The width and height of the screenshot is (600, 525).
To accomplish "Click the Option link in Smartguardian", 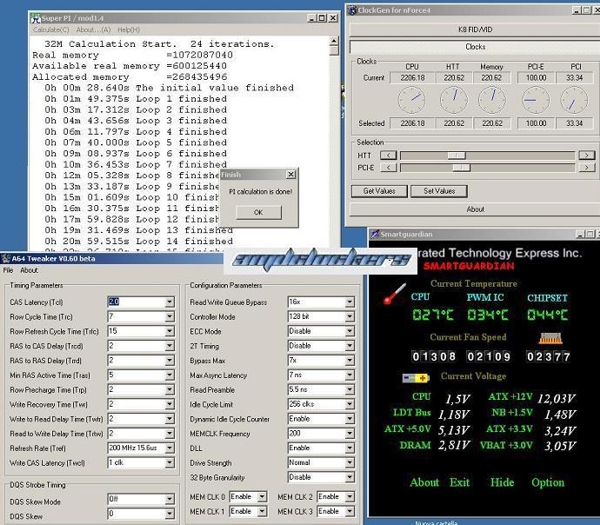I will pyautogui.click(x=548, y=482).
